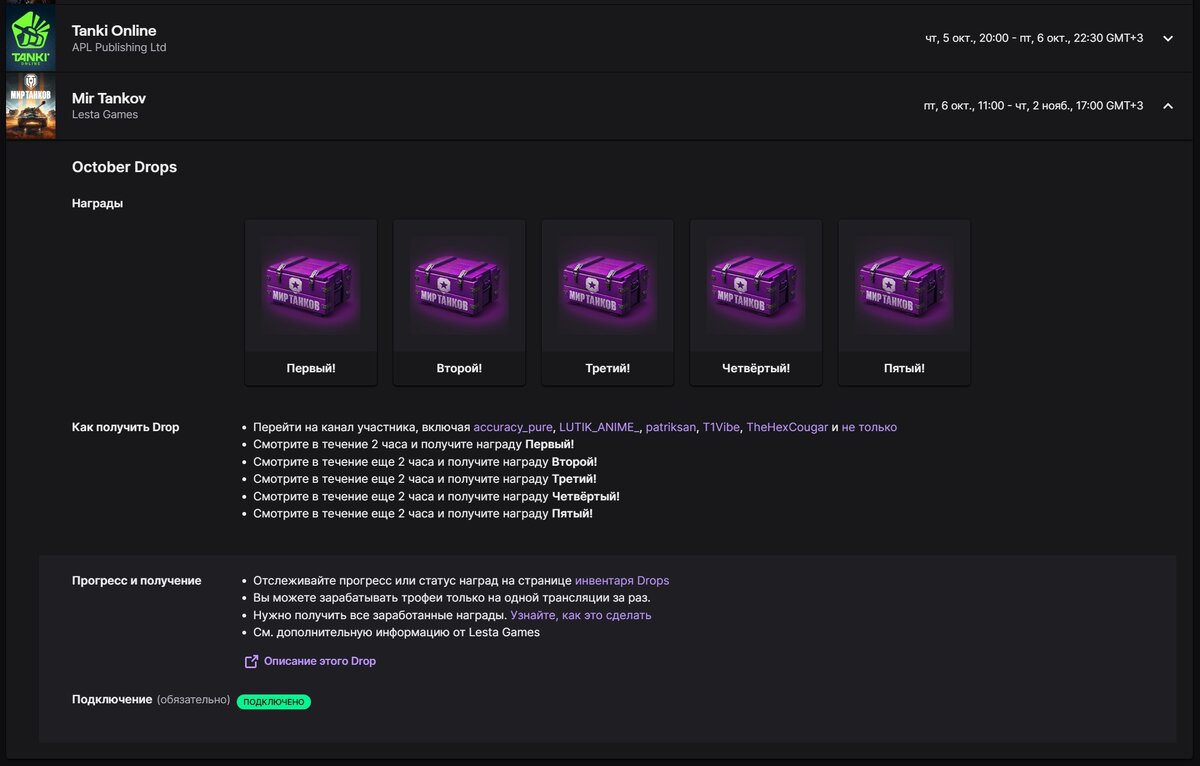
Task: Open 'Узнайте, как это сделать' link
Action: click(x=581, y=615)
